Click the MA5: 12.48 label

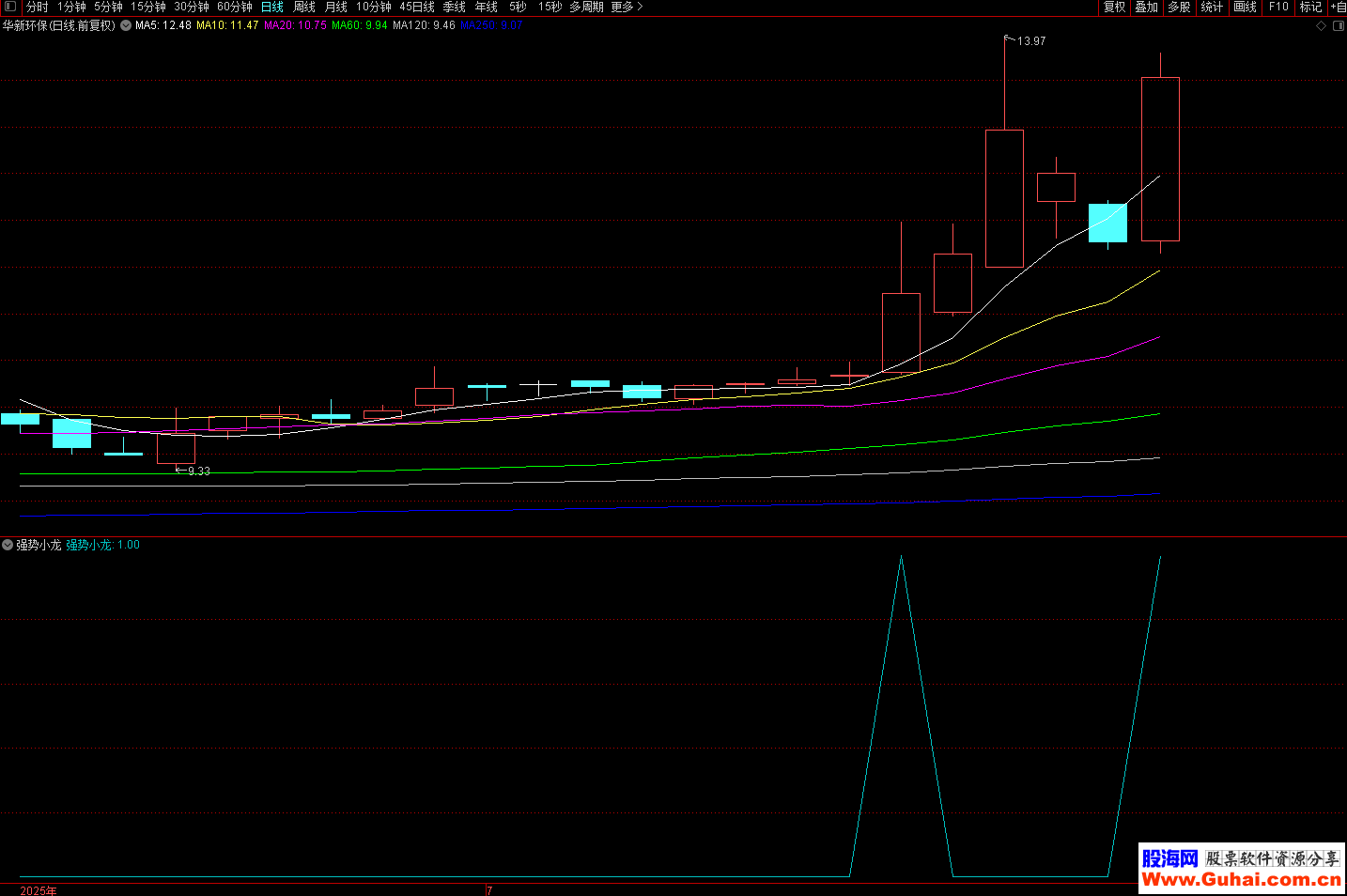tap(163, 26)
